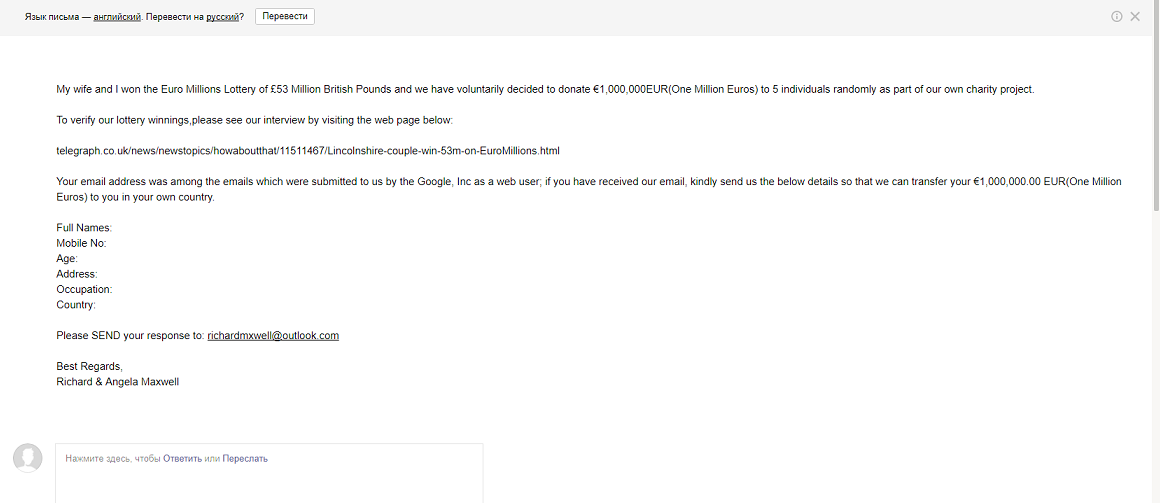This screenshot has width=1160, height=503.
Task: Click the Best Regards, closing line
Action: click(x=90, y=367)
